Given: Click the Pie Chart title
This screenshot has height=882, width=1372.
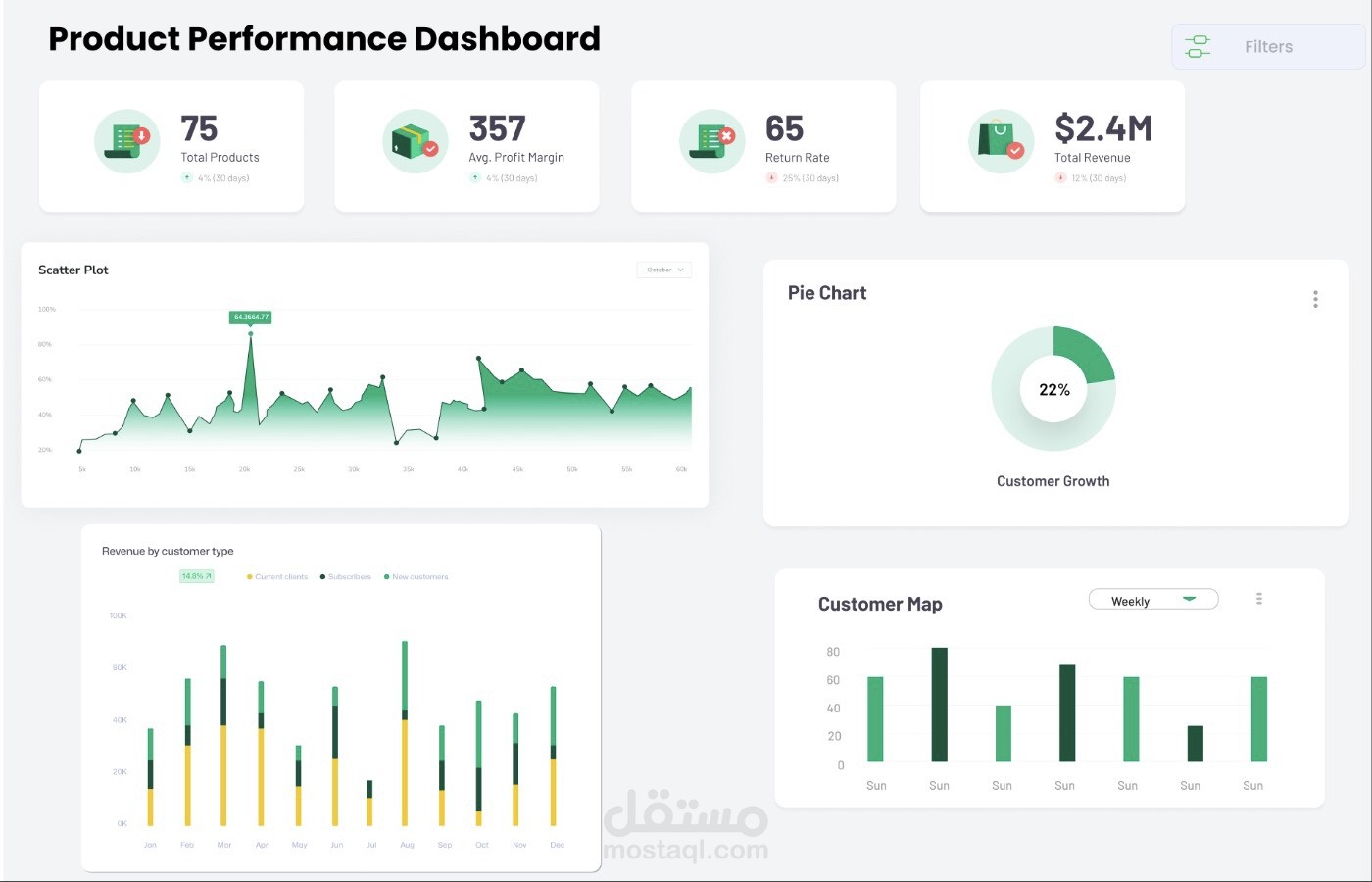Looking at the screenshot, I should [827, 292].
